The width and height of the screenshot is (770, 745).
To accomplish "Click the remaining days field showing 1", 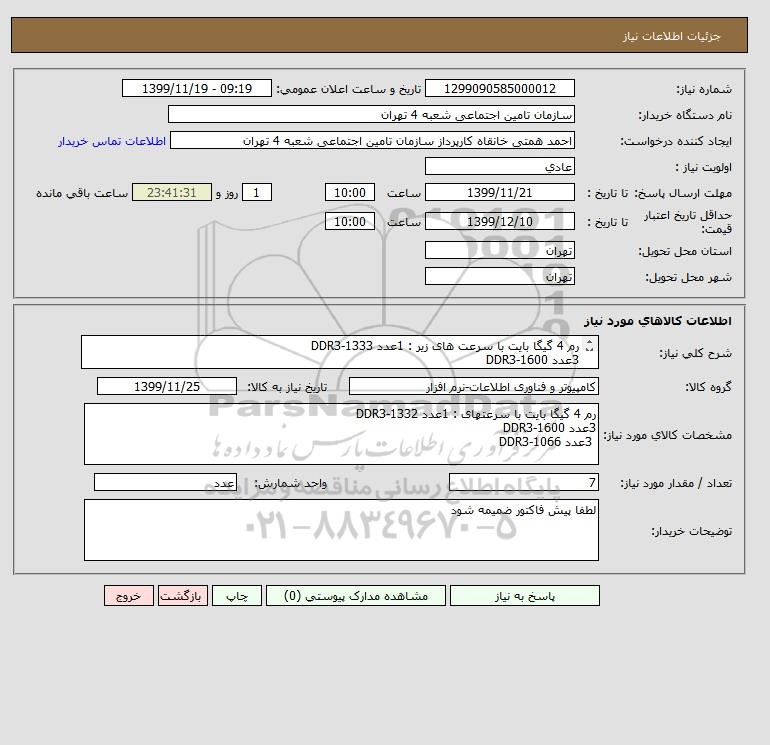I will [x=256, y=193].
